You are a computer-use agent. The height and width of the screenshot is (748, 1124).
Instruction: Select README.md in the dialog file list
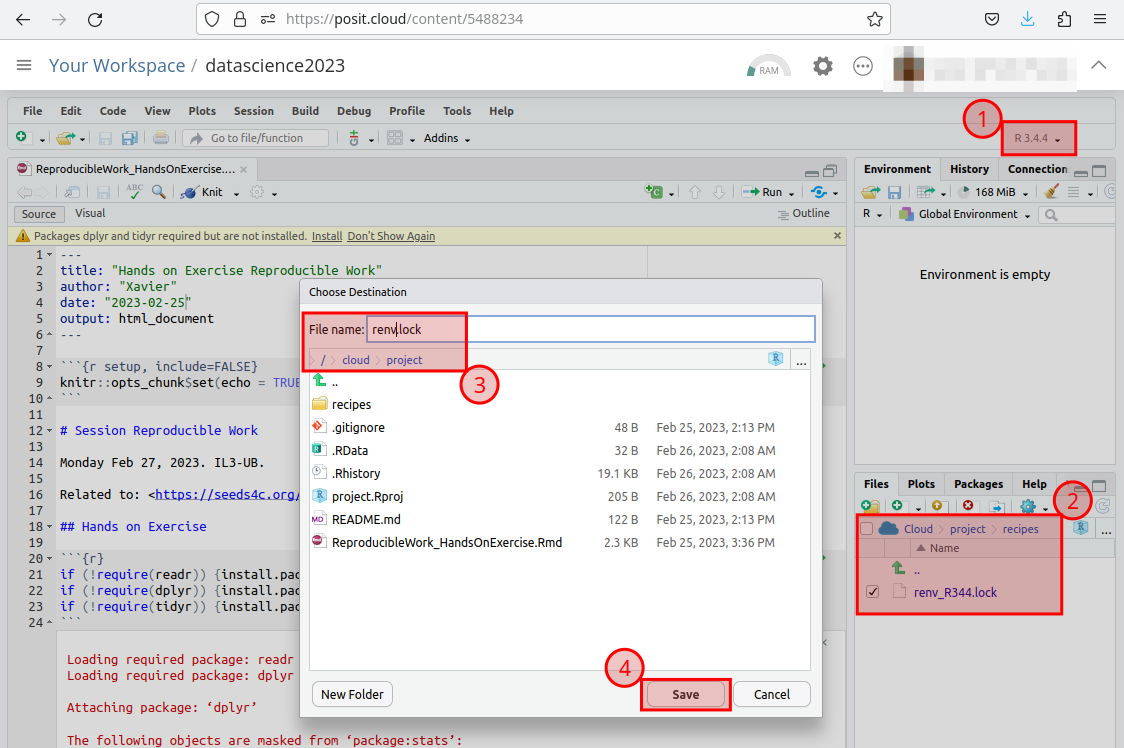(x=366, y=519)
